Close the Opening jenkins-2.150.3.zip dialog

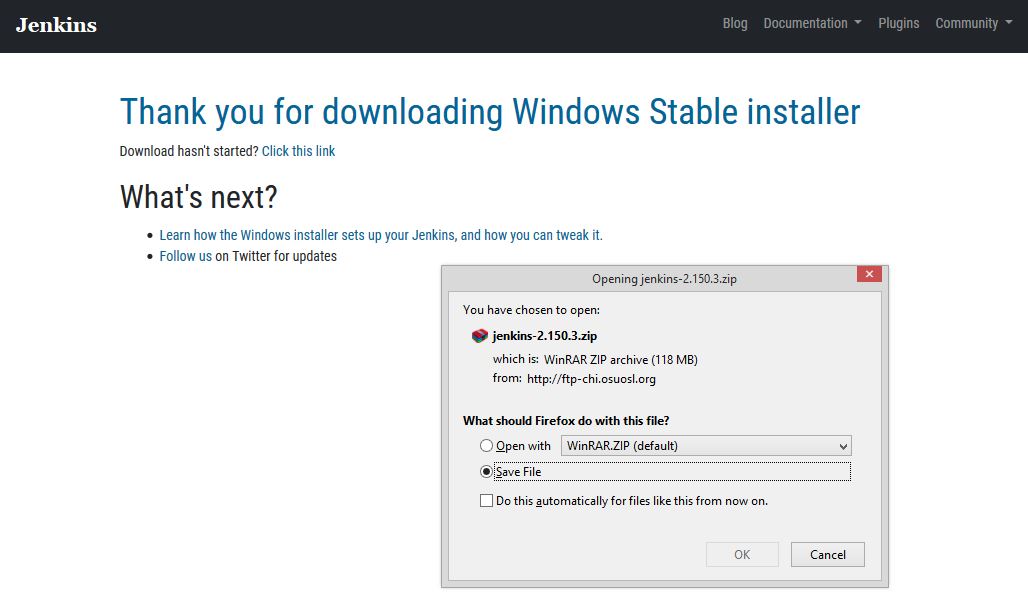(x=869, y=273)
